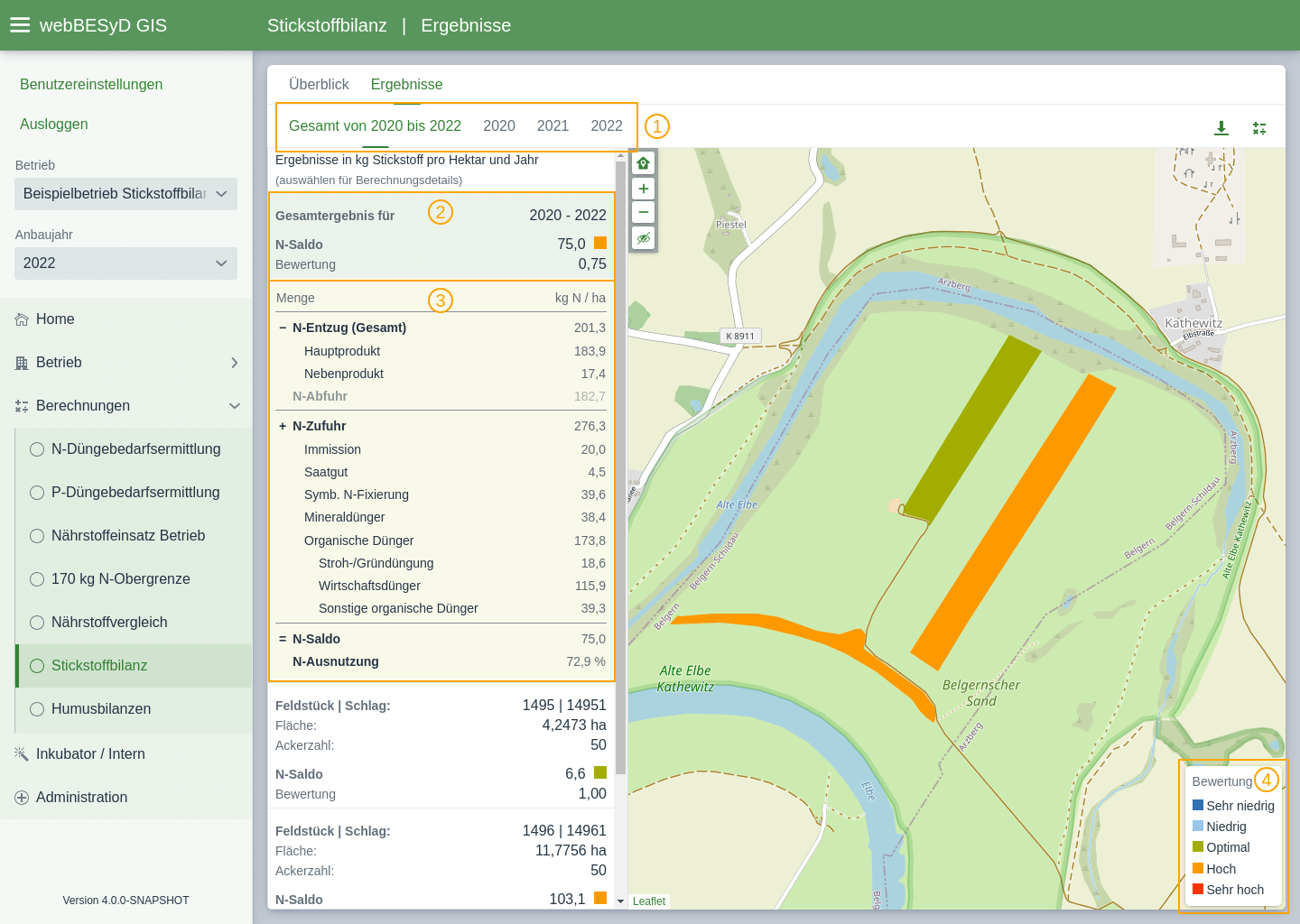Click the calculation details icon
The width and height of the screenshot is (1300, 924).
point(1259,128)
